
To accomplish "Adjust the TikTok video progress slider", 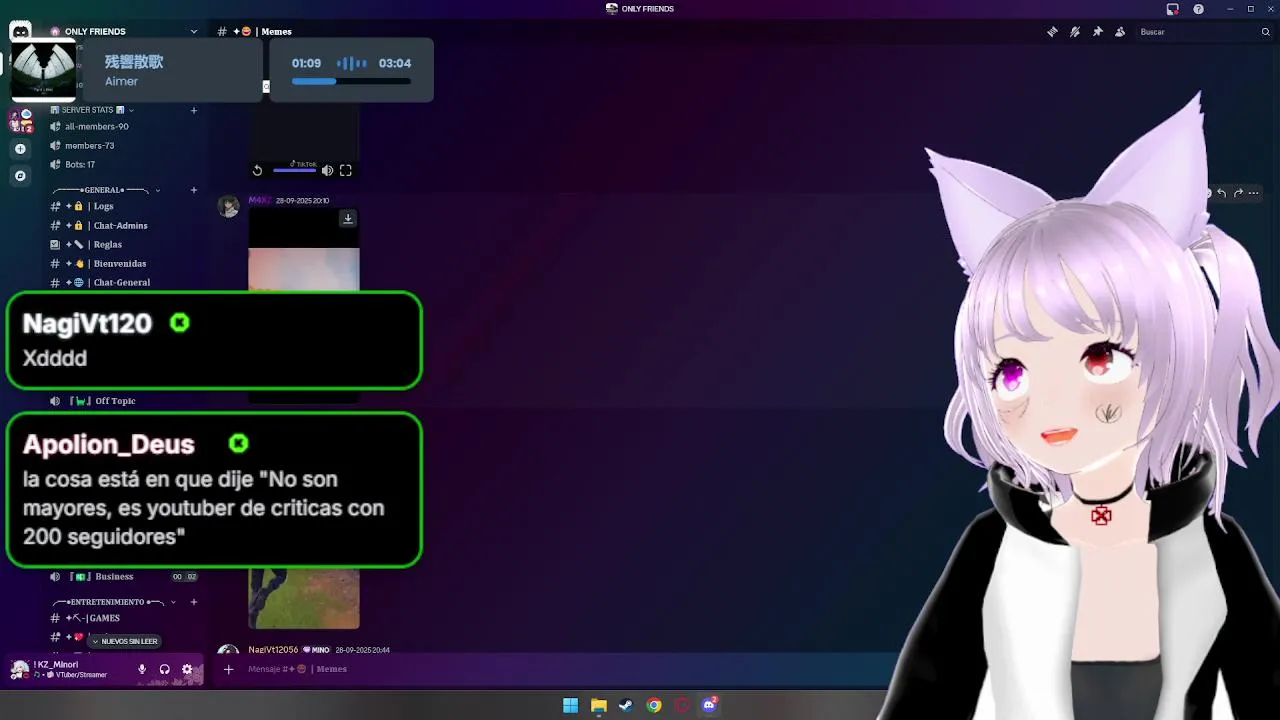I will 294,171.
